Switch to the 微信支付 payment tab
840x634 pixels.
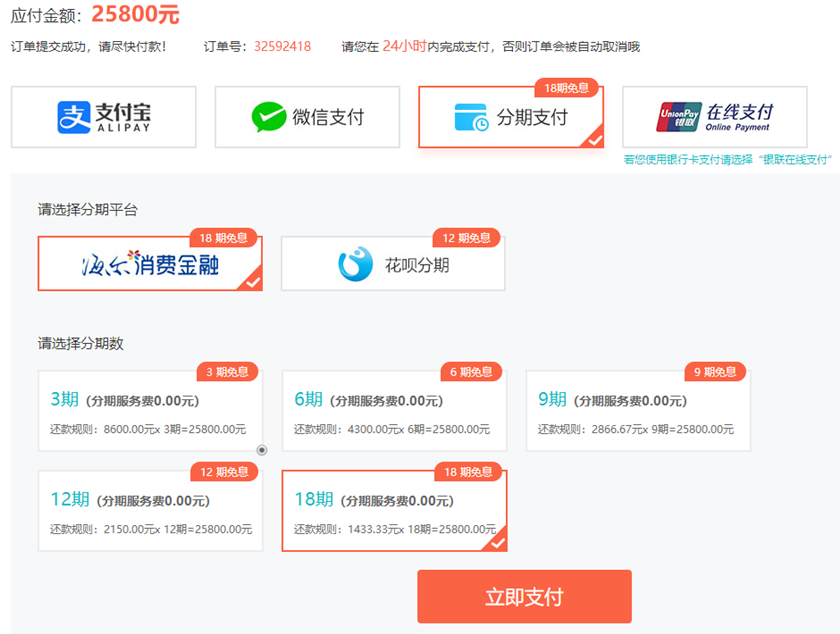coord(307,117)
